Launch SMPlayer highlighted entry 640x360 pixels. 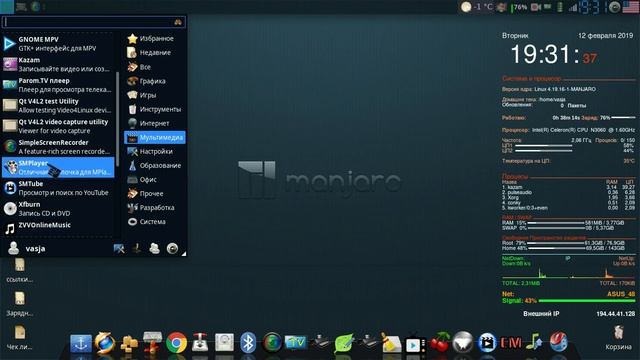(x=58, y=167)
